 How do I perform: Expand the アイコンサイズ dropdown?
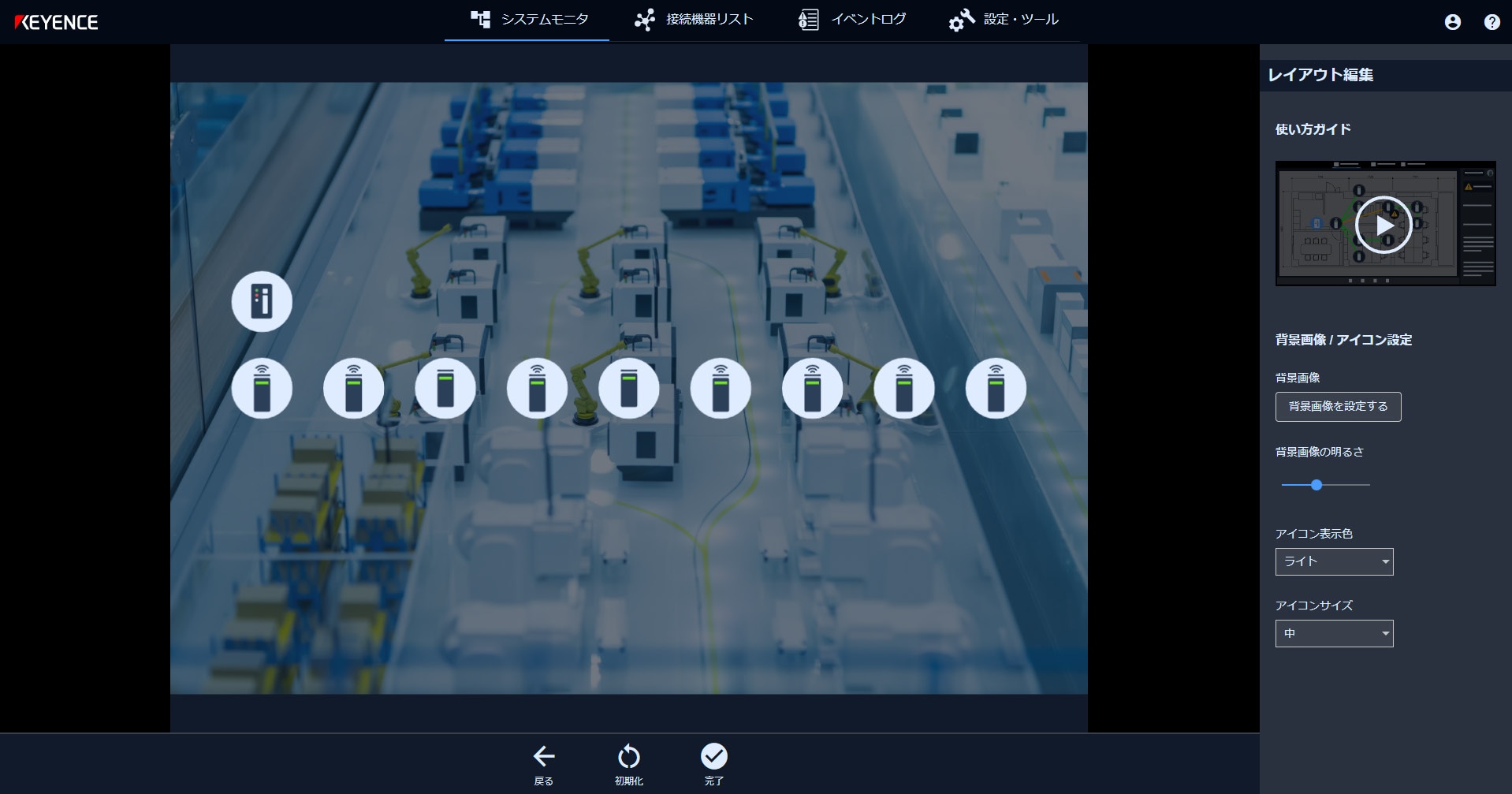[x=1334, y=633]
